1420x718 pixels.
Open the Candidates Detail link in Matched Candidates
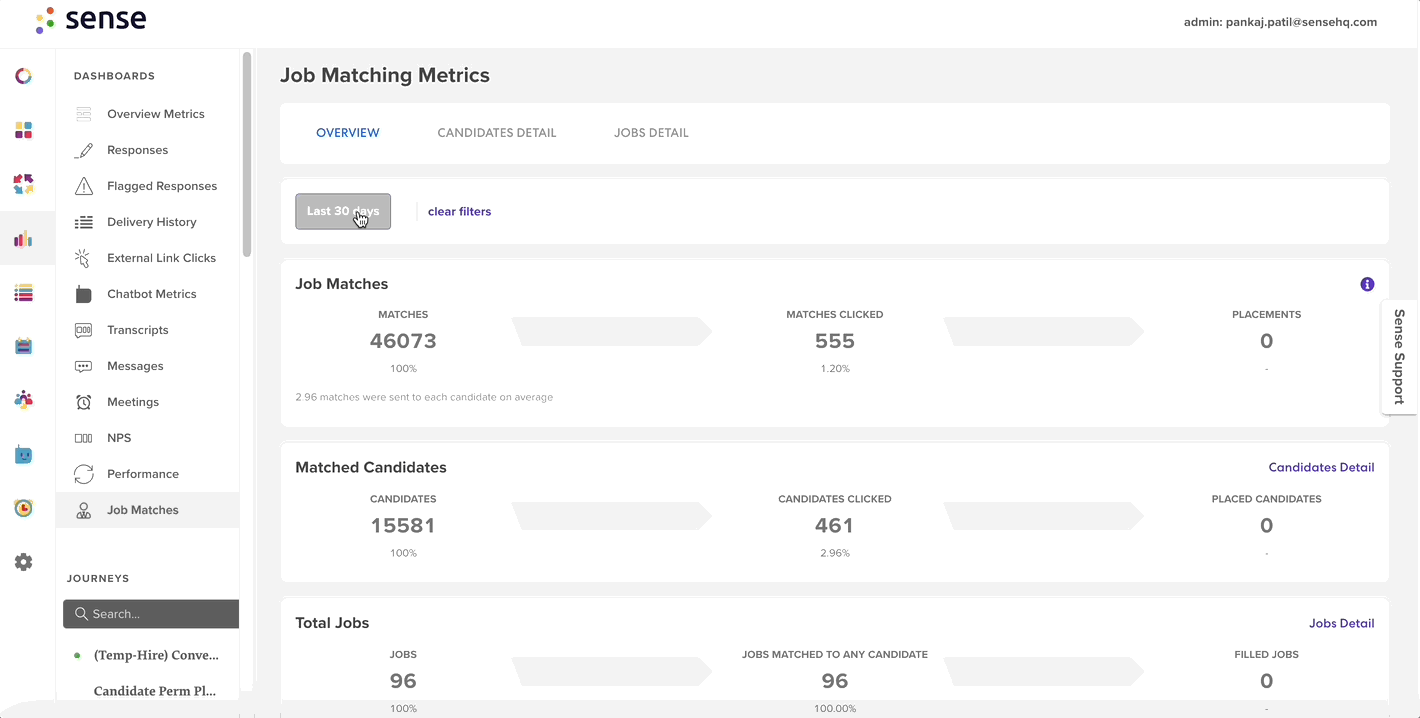(x=1321, y=467)
